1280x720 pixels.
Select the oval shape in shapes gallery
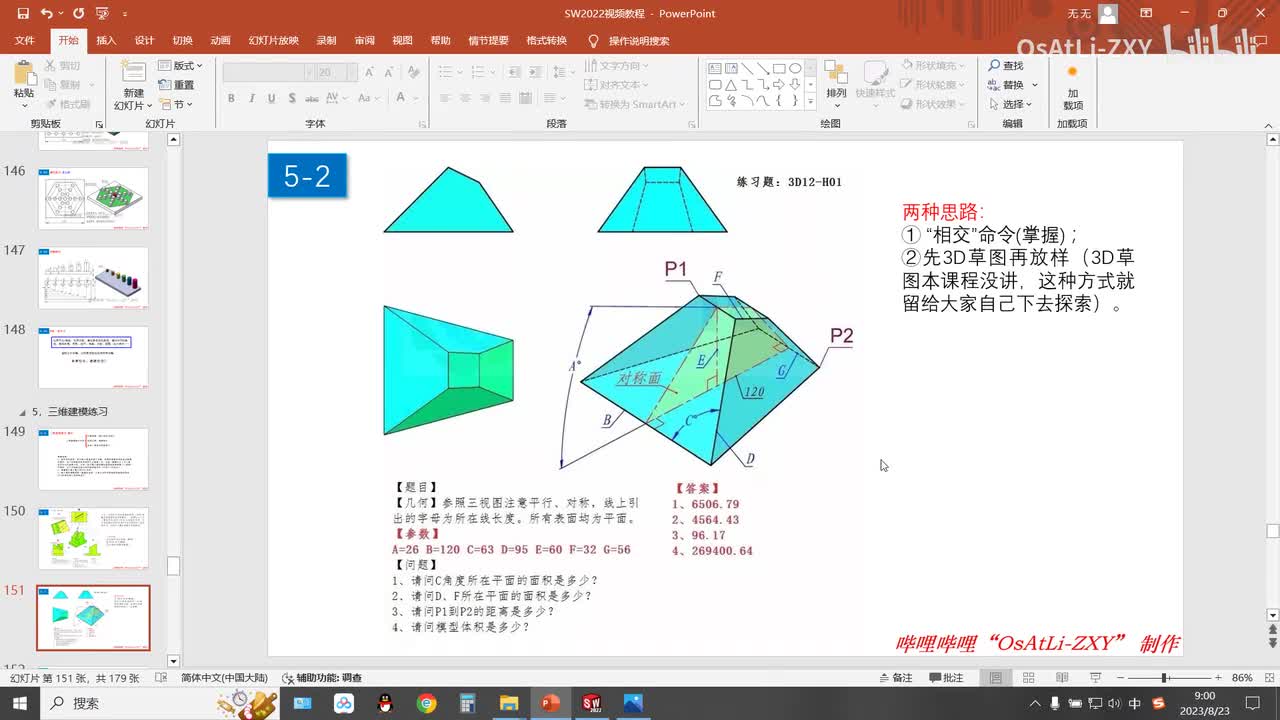click(795, 69)
